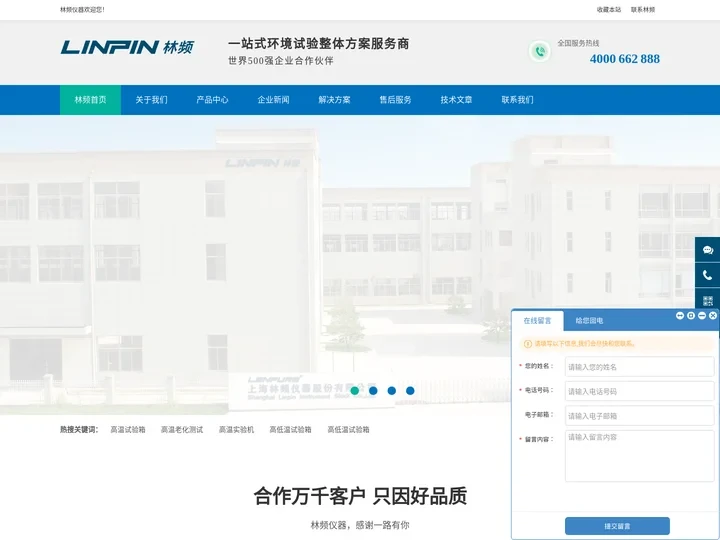Focus the 电子邮箱 input field
The height and width of the screenshot is (540, 720).
[640, 416]
